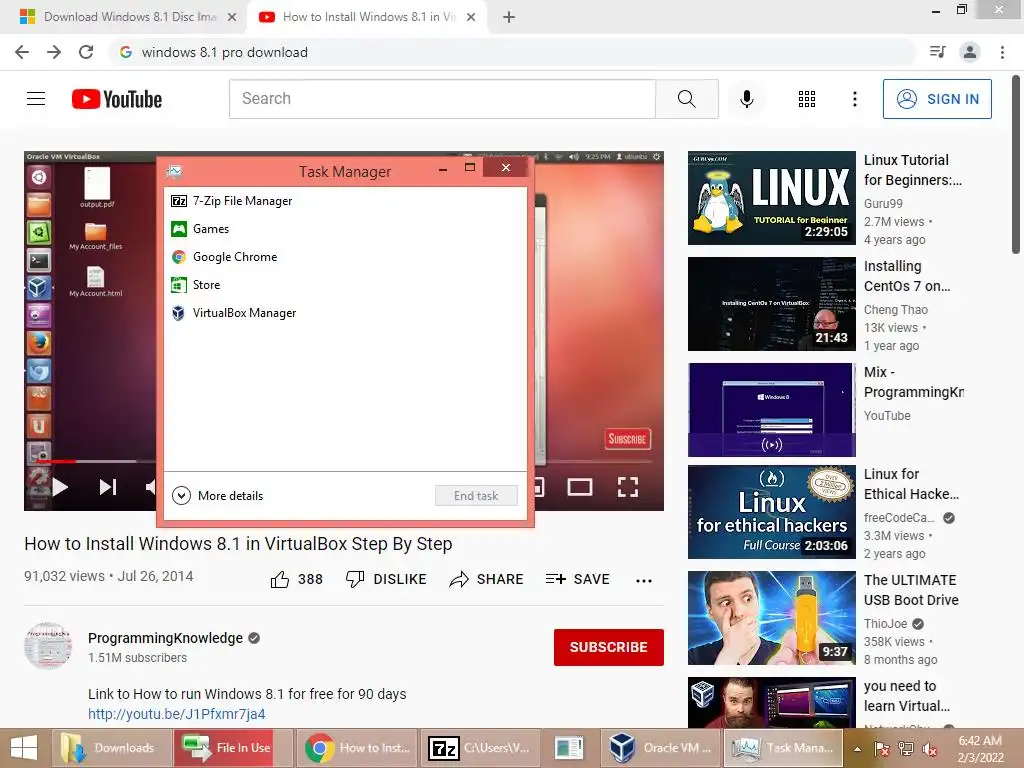This screenshot has height=768, width=1024.
Task: Open Downloads folder in the taskbar
Action: [110, 748]
